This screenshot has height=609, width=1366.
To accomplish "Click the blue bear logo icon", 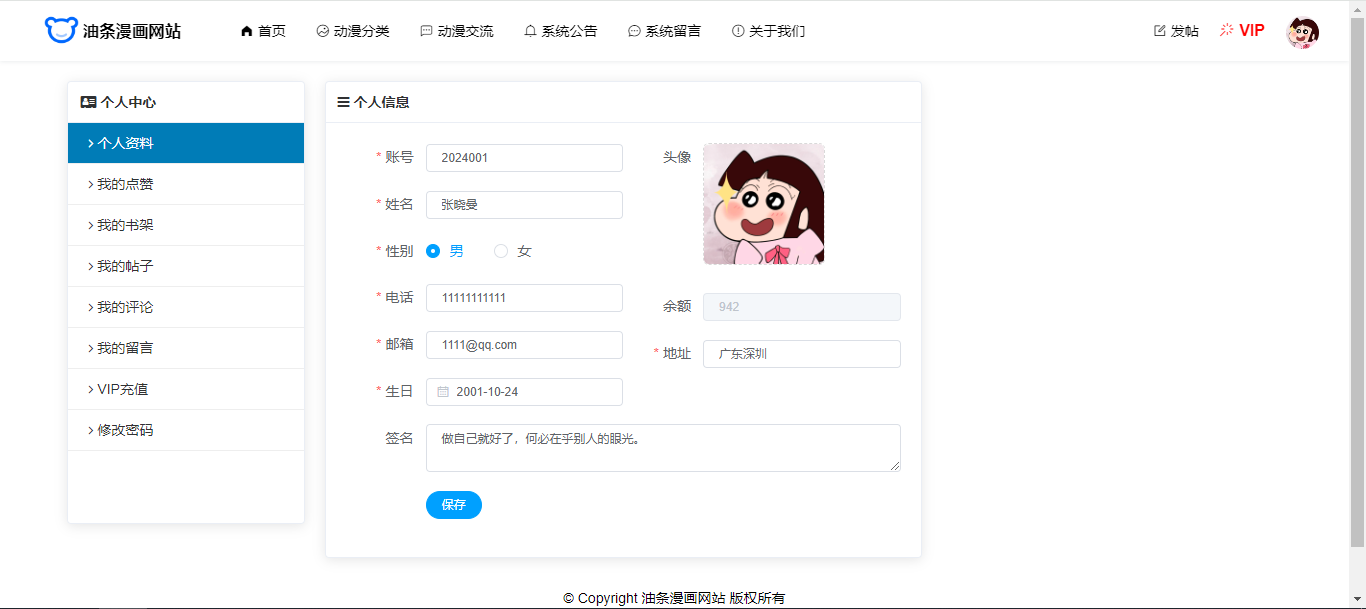I will tap(61, 30).
